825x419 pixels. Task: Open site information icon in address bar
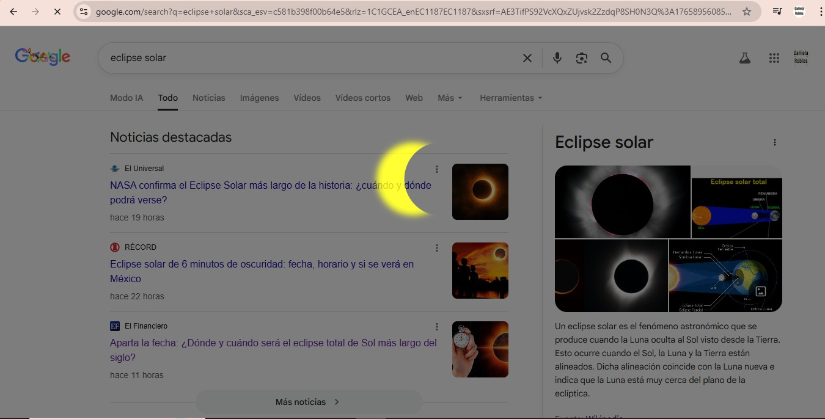[x=84, y=12]
